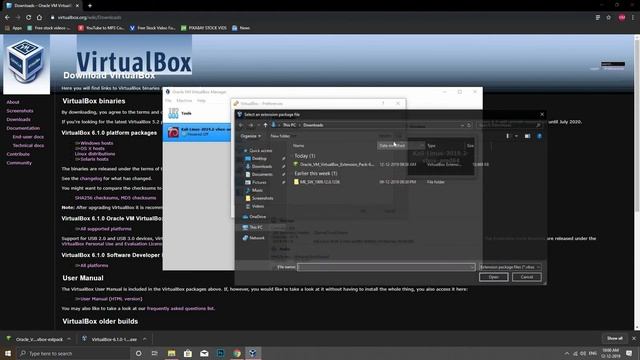This screenshot has height=360, width=640.
Task: Click the File name input field
Action: tap(386, 267)
